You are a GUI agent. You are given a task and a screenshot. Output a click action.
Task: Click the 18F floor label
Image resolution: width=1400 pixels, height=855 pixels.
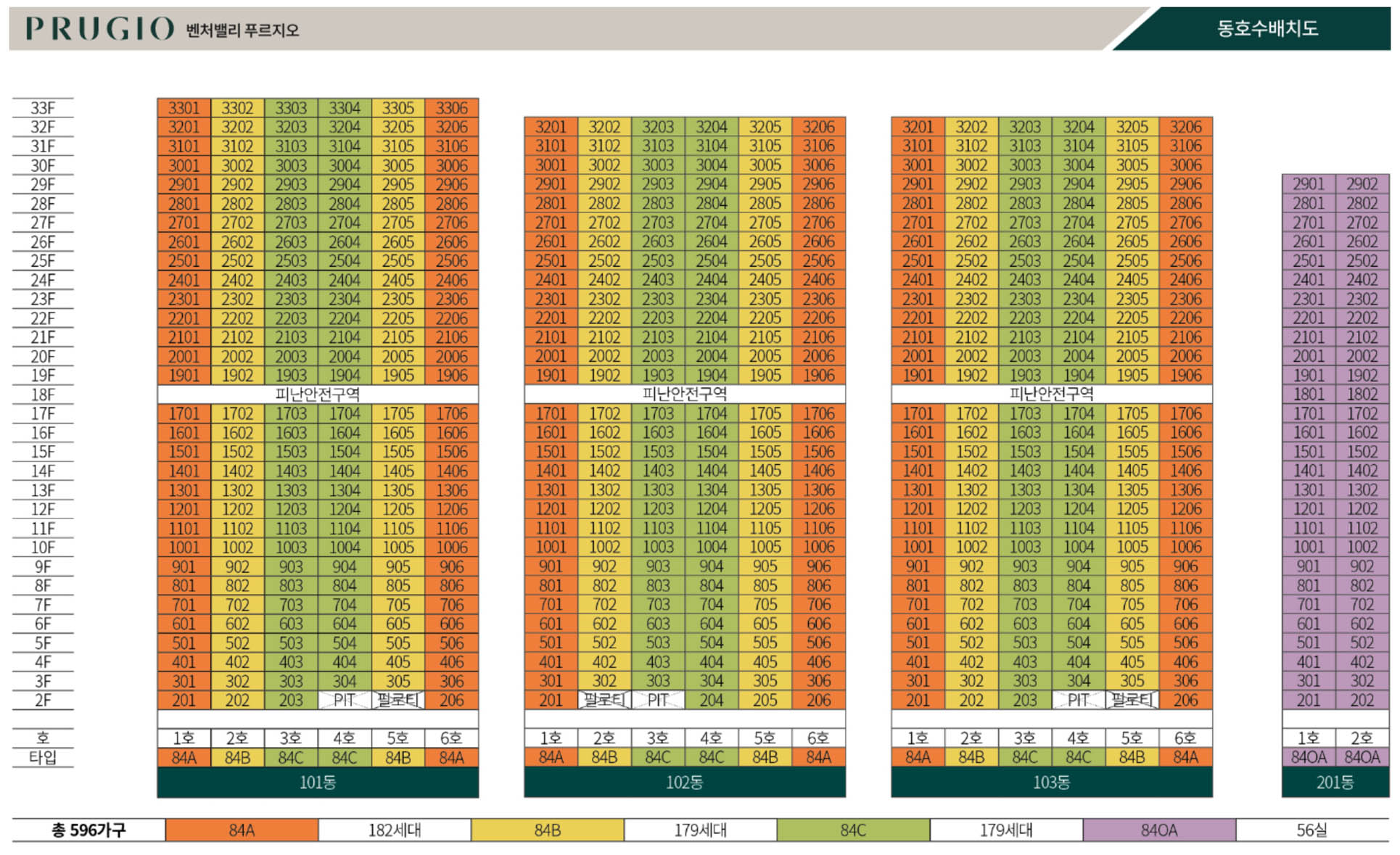pyautogui.click(x=43, y=395)
